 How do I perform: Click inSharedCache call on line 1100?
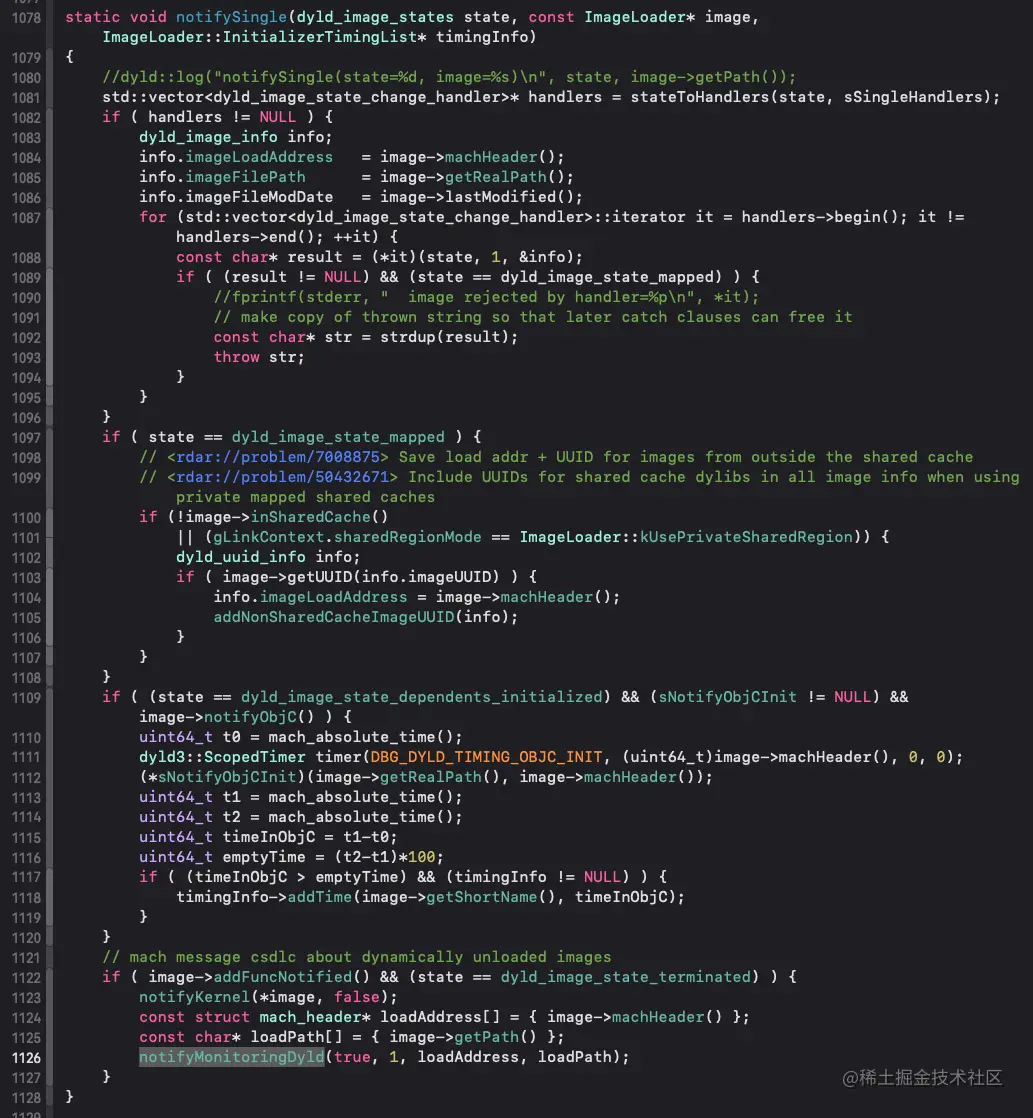click(x=319, y=517)
